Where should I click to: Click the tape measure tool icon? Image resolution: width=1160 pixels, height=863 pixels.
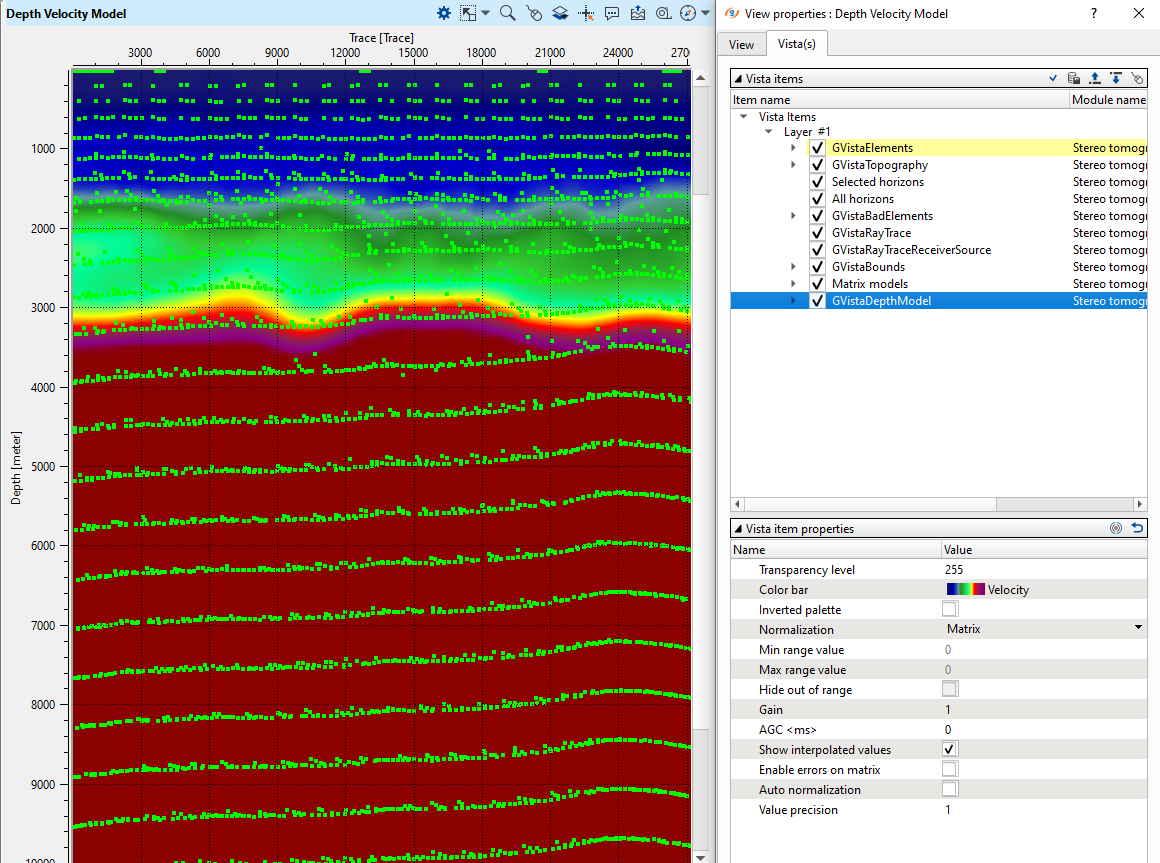pos(663,13)
